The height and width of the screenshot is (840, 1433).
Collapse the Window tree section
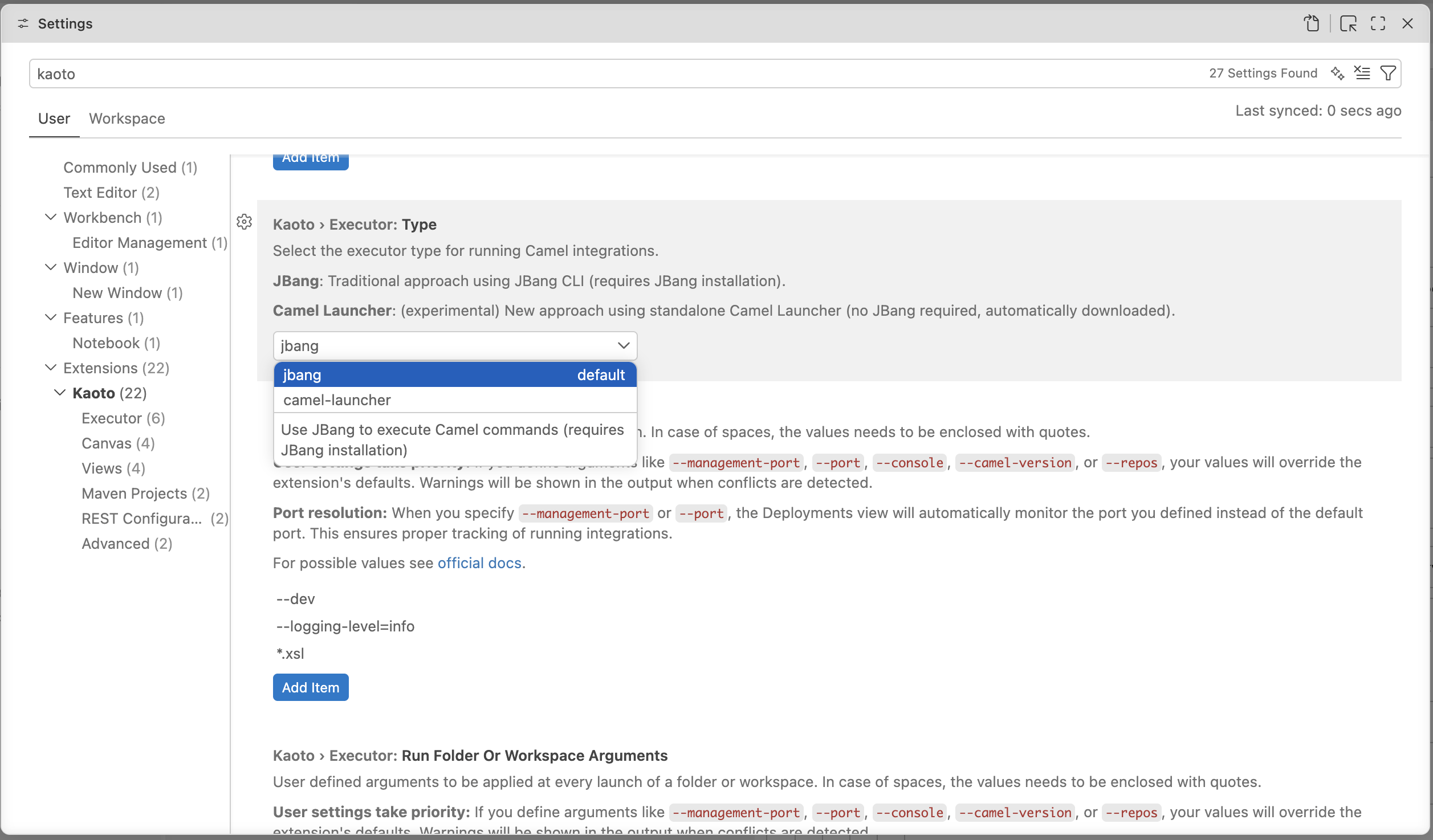pyautogui.click(x=51, y=267)
